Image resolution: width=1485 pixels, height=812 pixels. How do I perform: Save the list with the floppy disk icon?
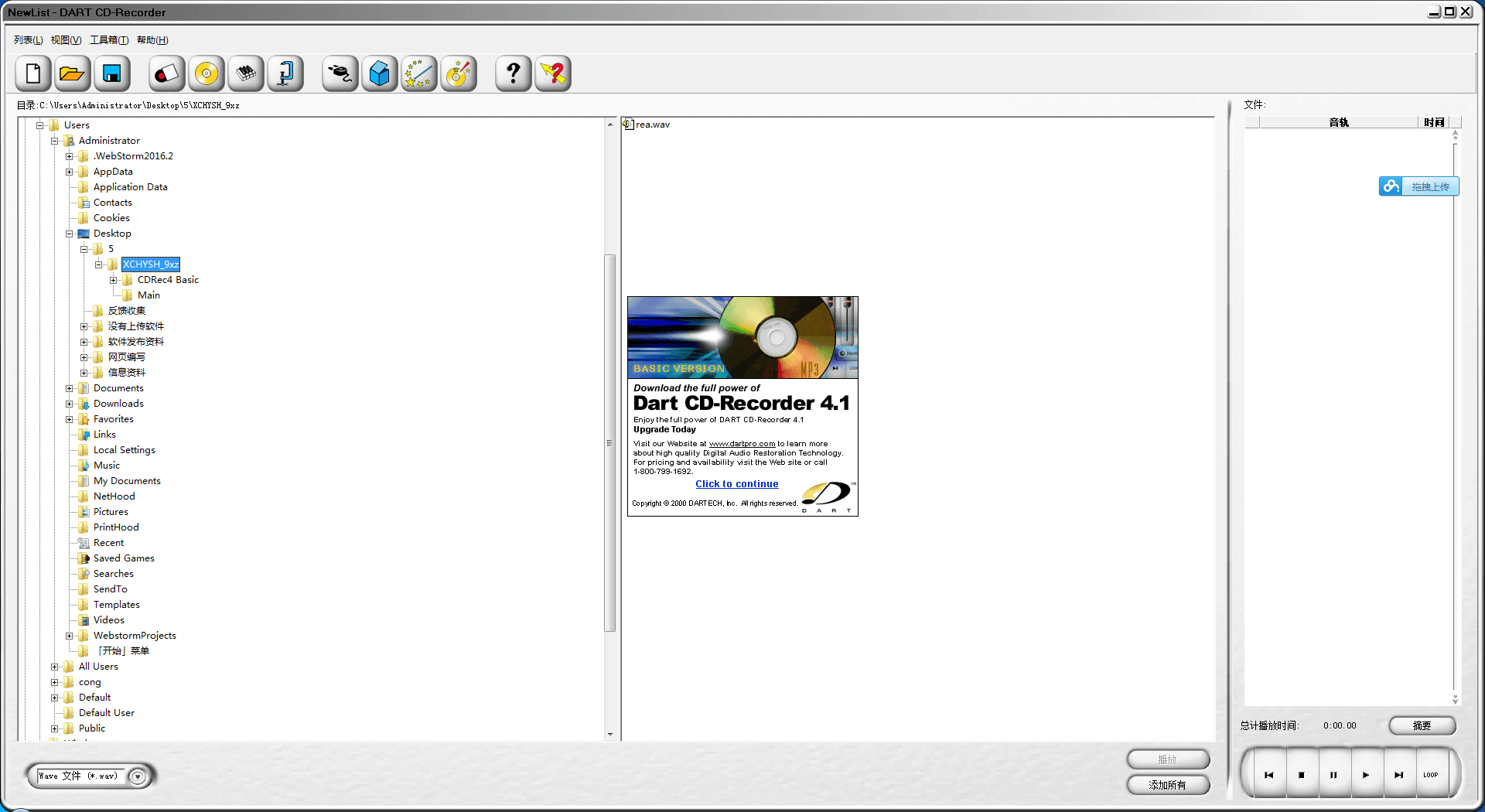click(x=112, y=74)
